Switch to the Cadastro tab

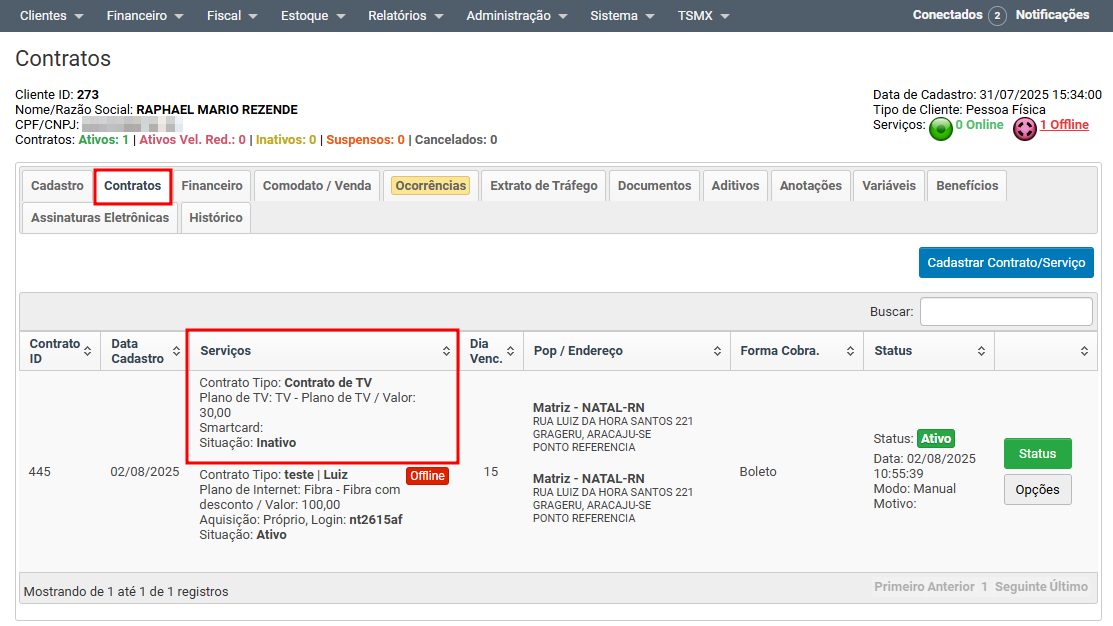tap(57, 186)
